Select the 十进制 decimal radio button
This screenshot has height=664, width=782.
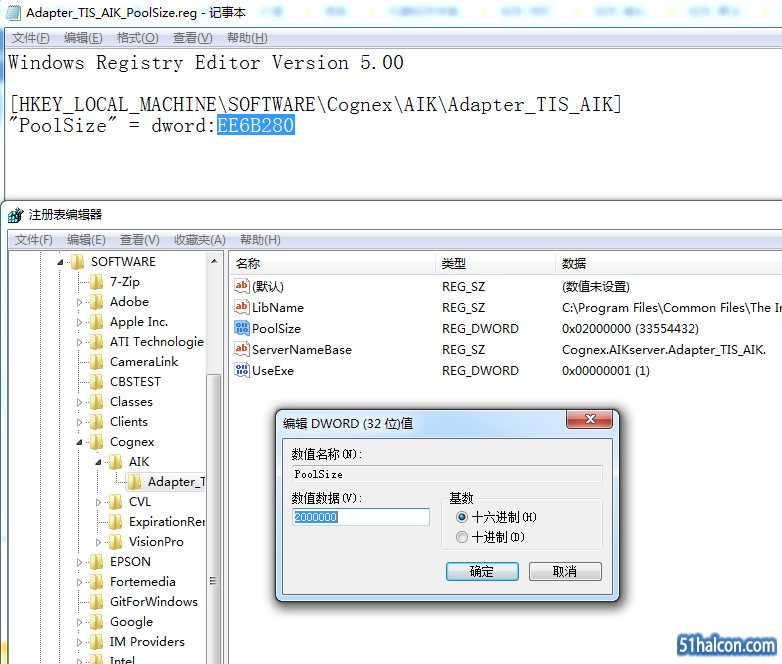click(x=461, y=537)
